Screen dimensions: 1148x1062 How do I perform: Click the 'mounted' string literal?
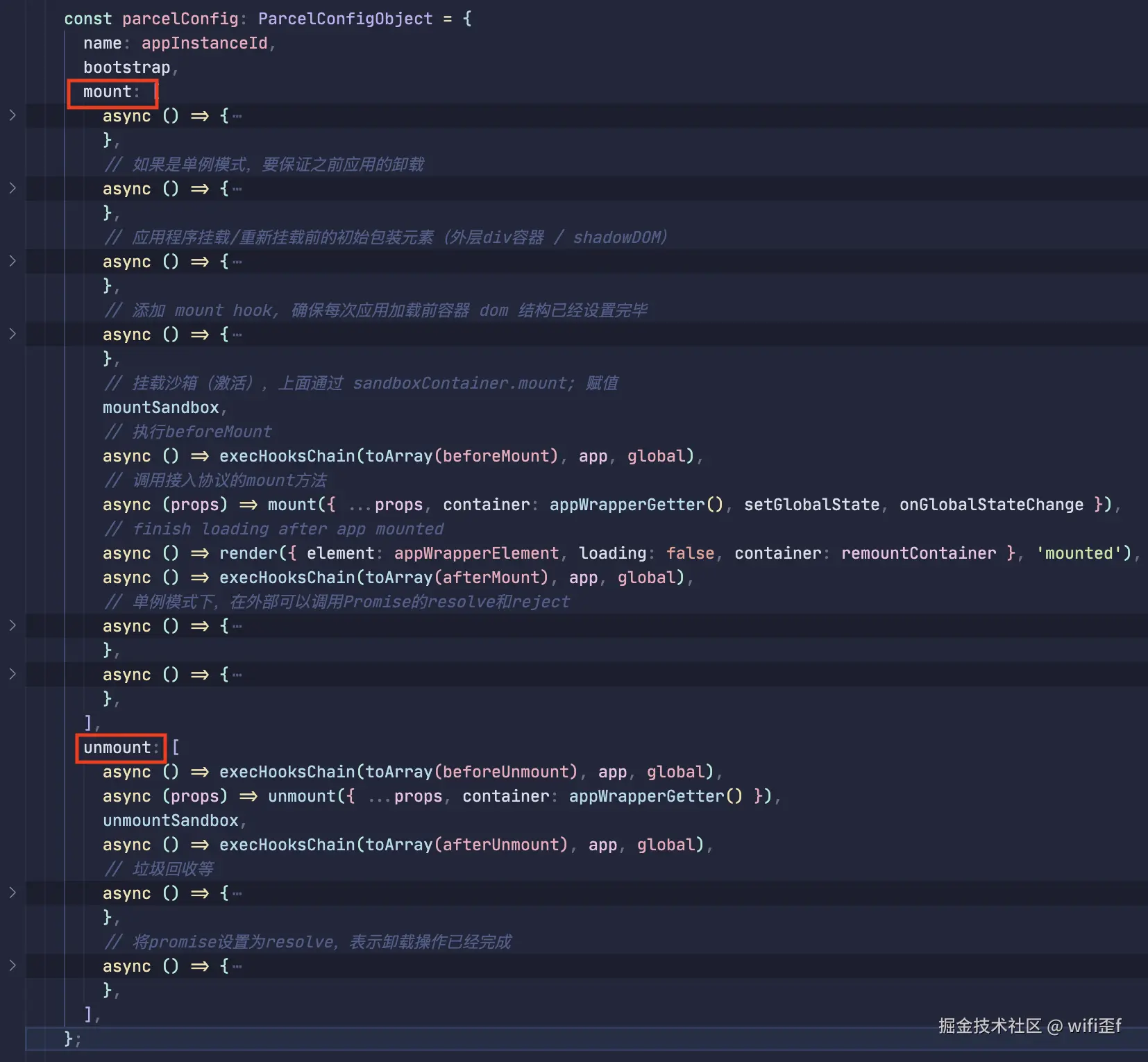[1079, 553]
